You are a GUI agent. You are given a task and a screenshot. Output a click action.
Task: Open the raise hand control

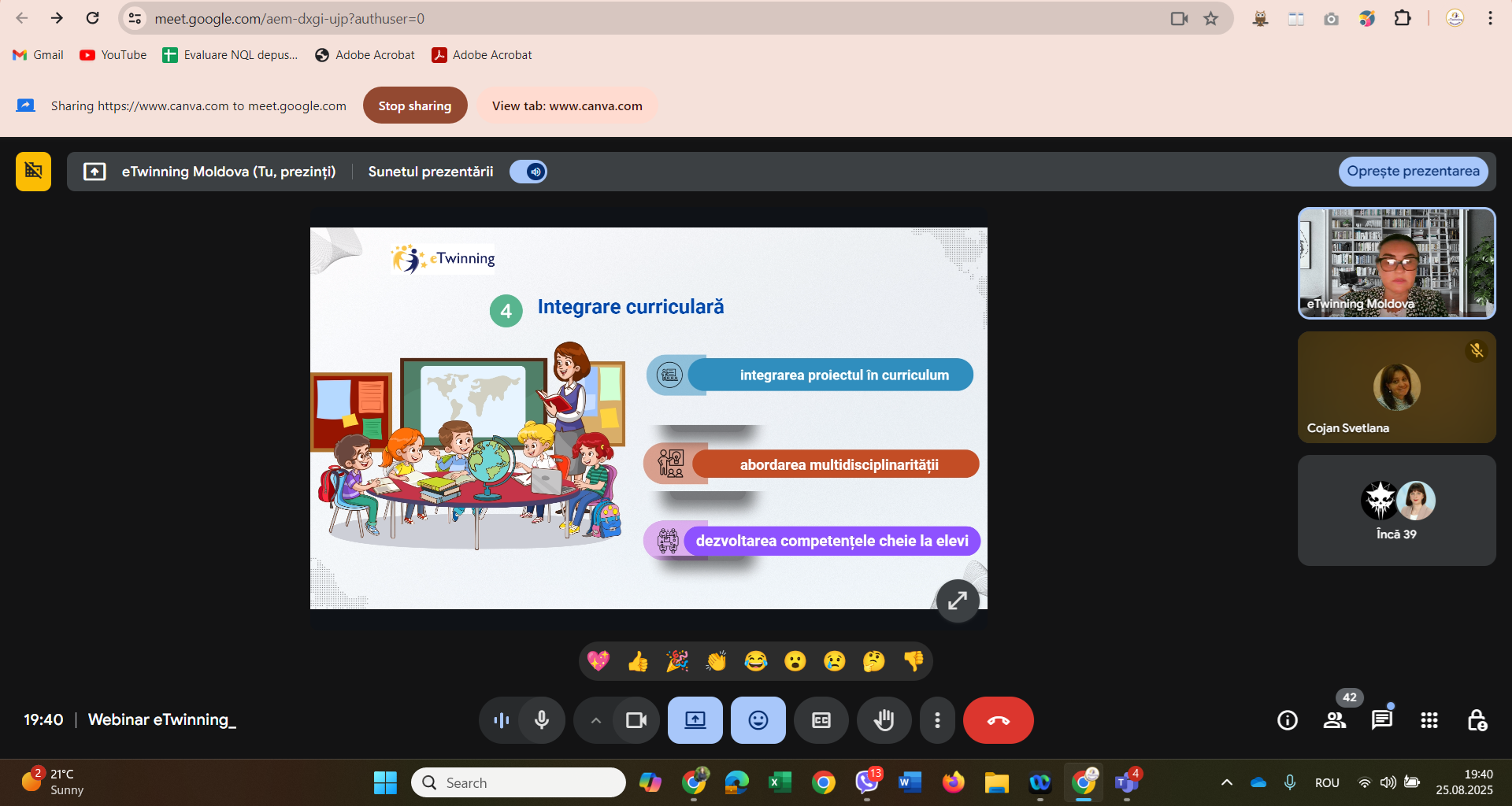(x=884, y=720)
